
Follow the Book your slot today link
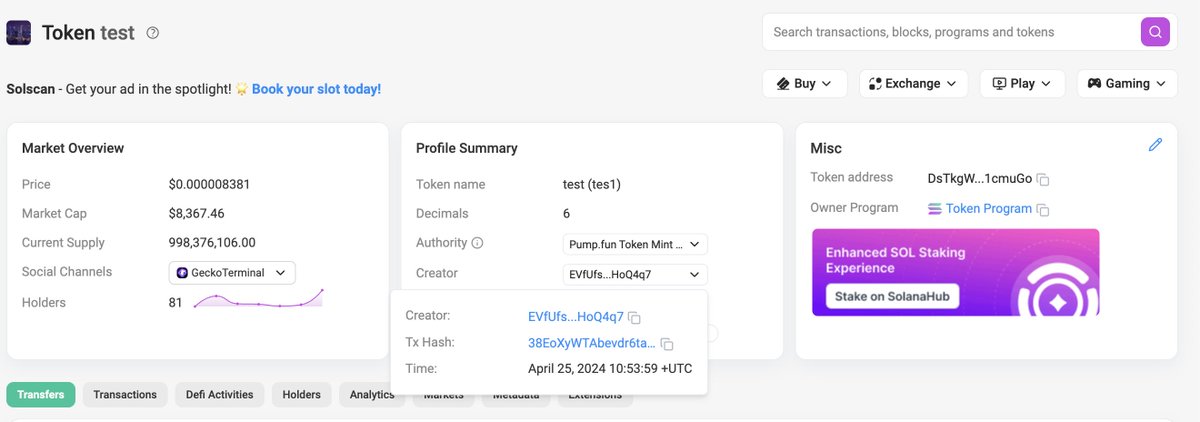coord(316,89)
